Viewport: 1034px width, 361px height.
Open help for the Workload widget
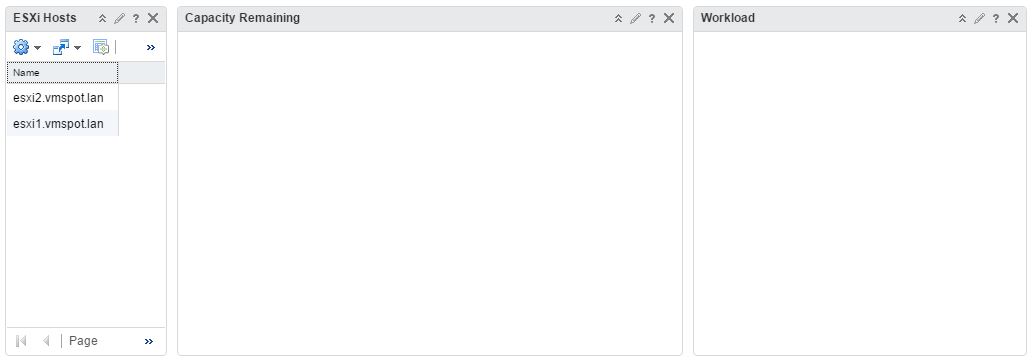point(996,18)
